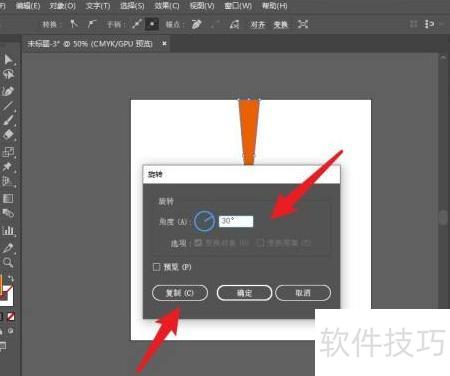The width and height of the screenshot is (450, 376).
Task: Select the Line Segment tool
Action: [8, 106]
